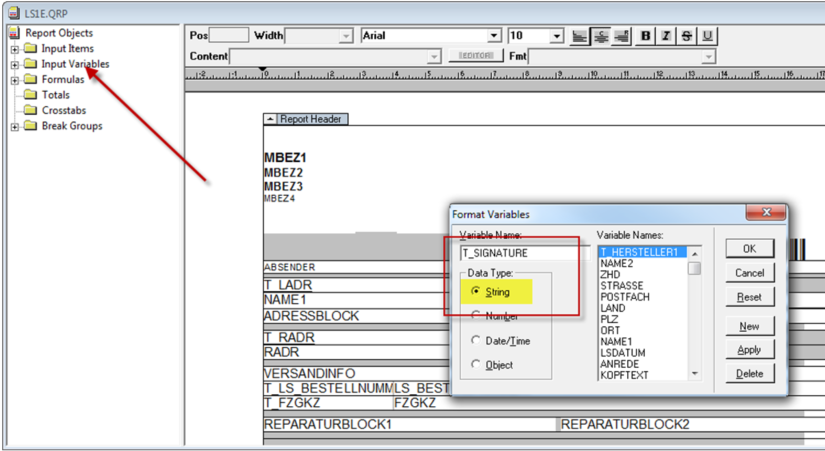Viewport: 825px width, 451px height.
Task: Click the align right icon
Action: [621, 36]
